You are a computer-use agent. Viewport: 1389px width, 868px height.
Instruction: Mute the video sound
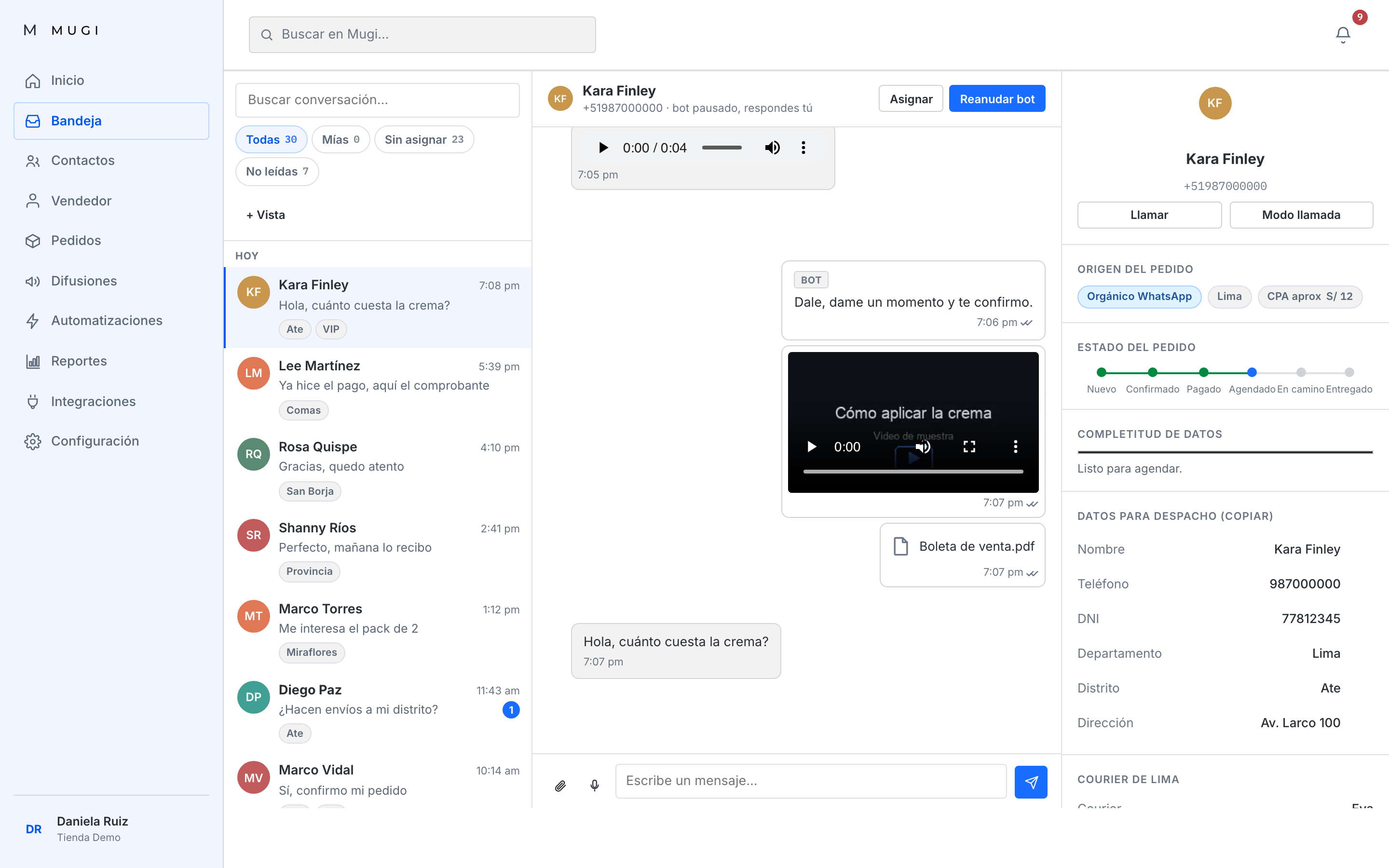coord(922,447)
